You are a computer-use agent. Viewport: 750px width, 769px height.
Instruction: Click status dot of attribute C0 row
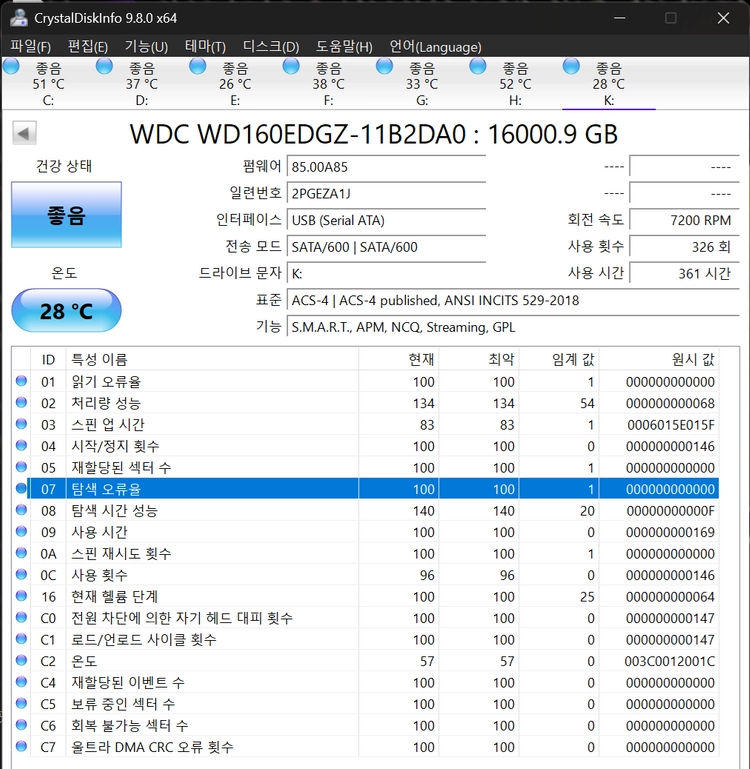point(21,617)
